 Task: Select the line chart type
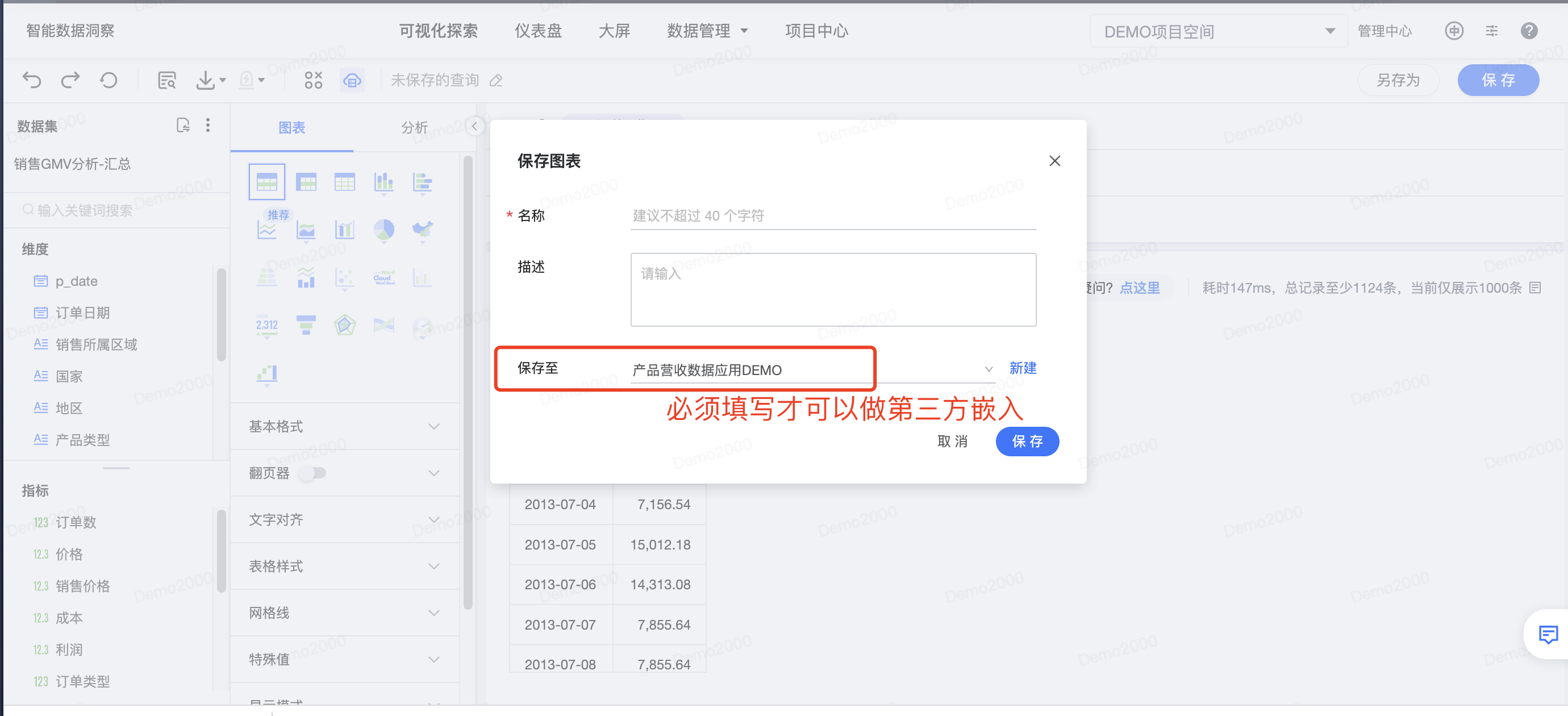click(266, 230)
